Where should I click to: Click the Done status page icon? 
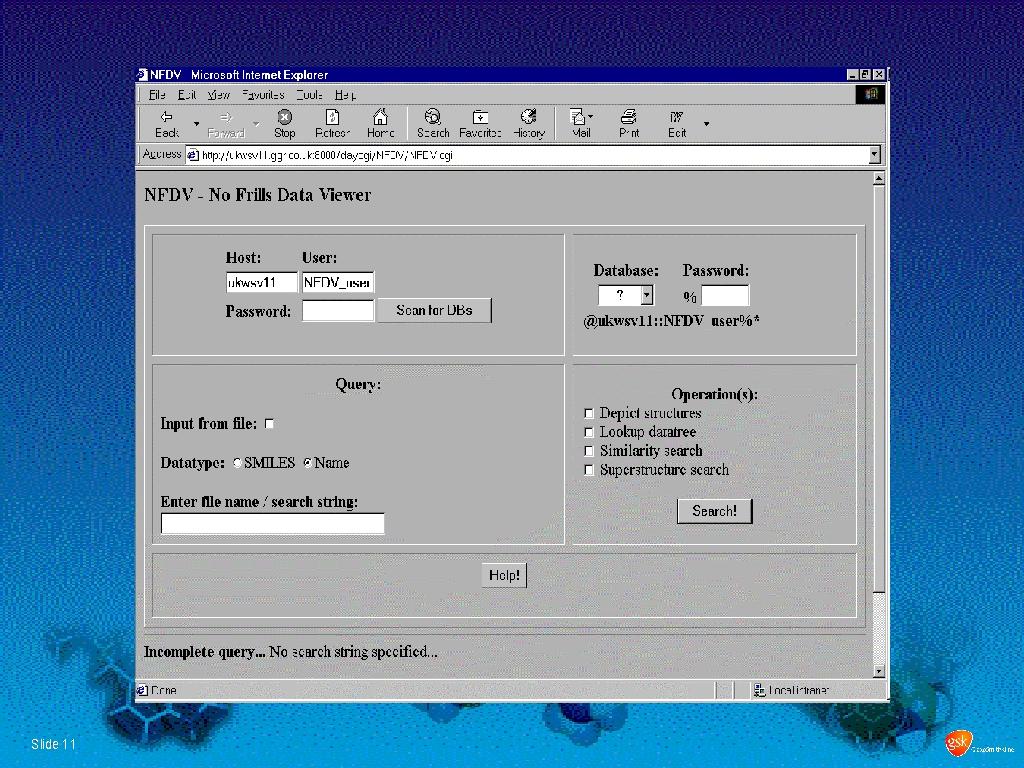pos(142,690)
